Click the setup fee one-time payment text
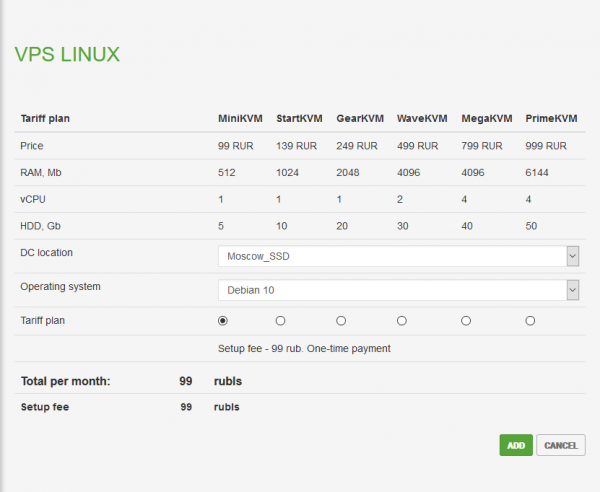Viewport: 600px width, 492px height. click(x=304, y=348)
